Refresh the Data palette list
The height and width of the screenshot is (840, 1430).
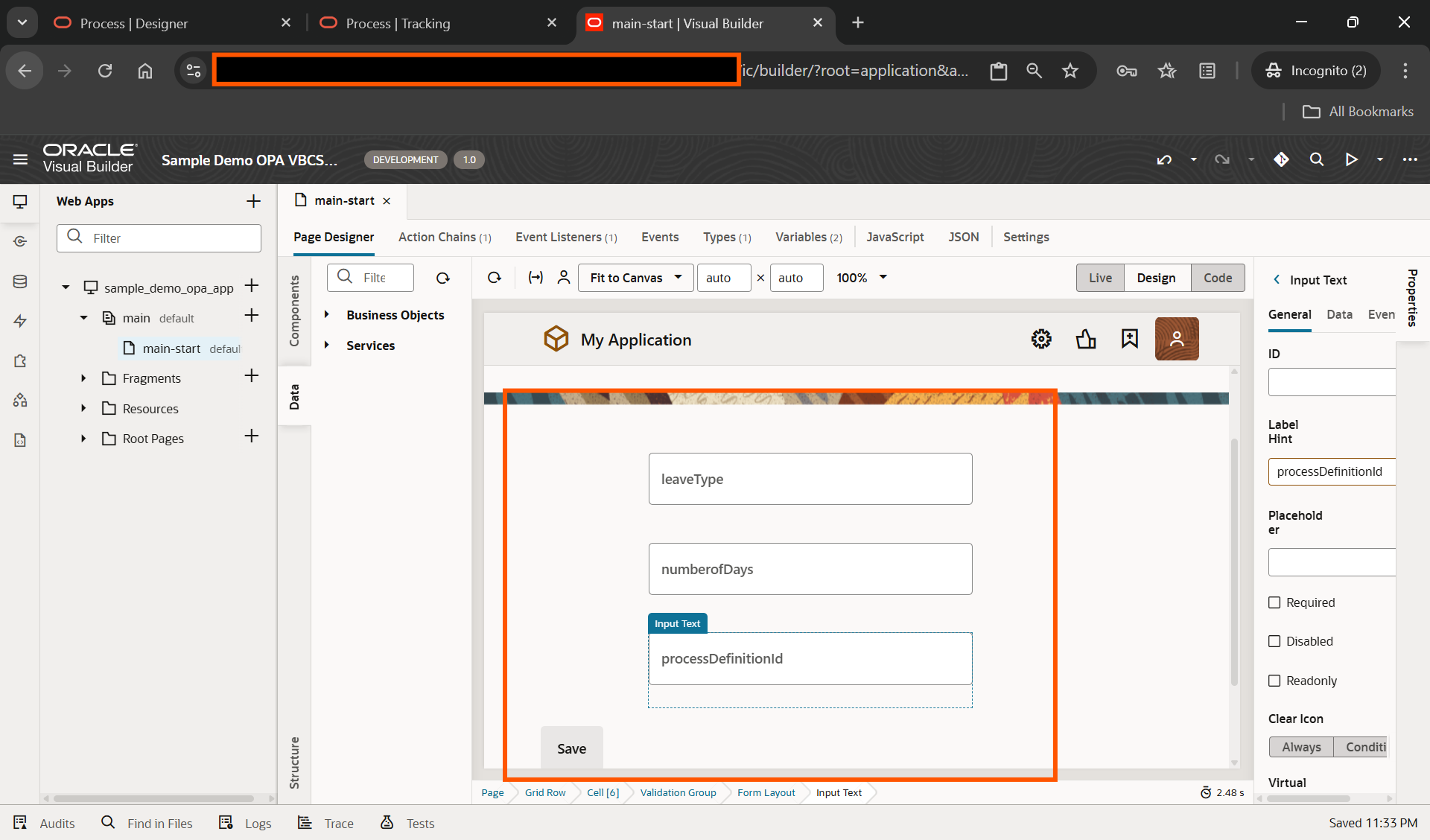443,278
